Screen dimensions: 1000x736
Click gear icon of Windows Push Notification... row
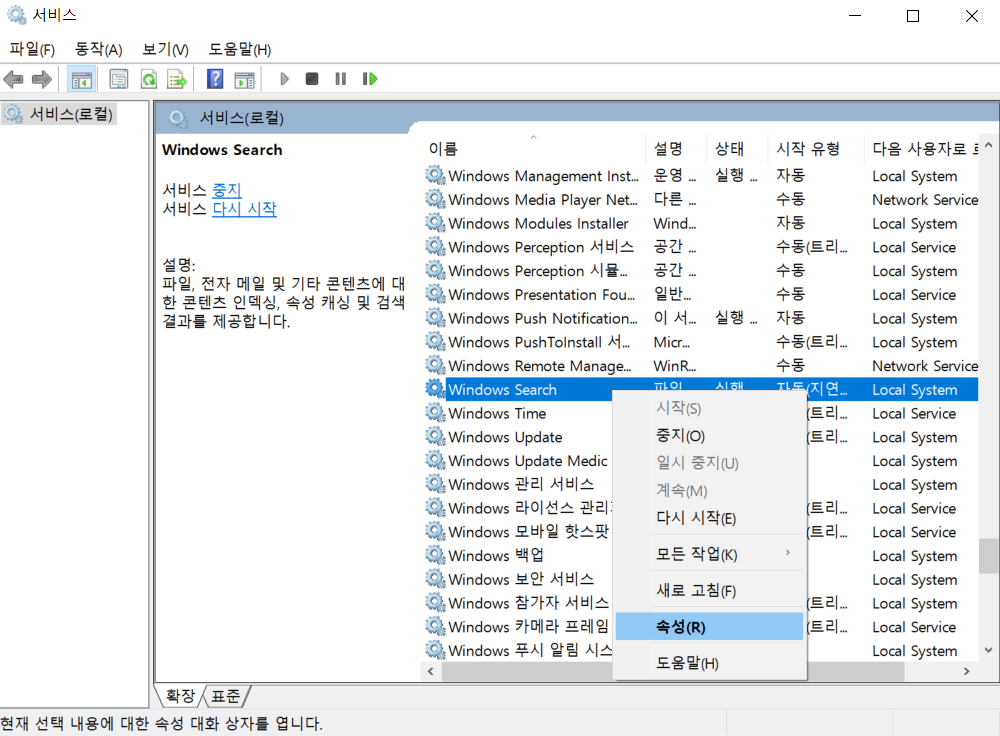click(x=436, y=317)
